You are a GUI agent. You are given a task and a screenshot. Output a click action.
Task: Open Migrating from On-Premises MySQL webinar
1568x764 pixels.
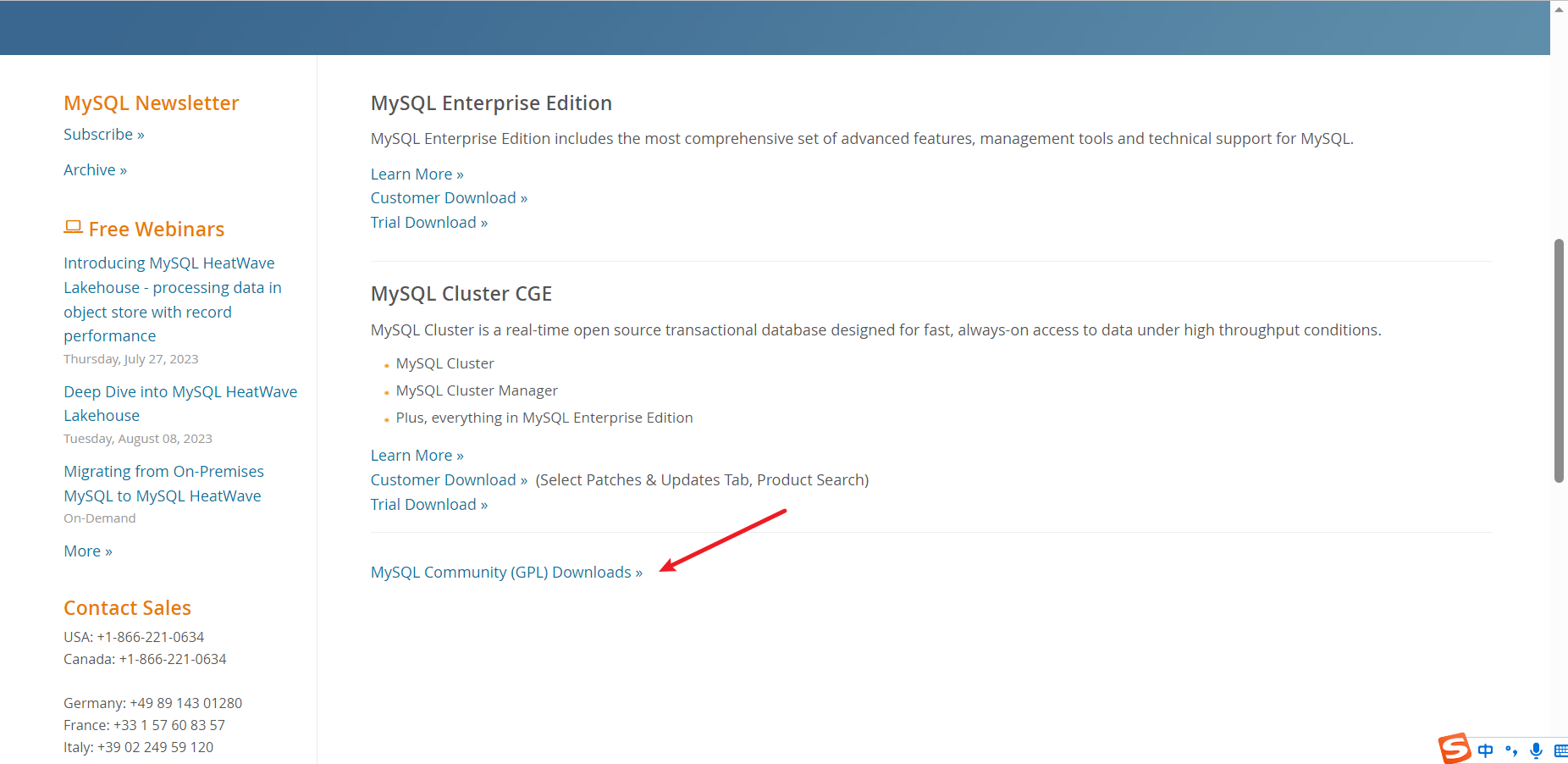[163, 484]
